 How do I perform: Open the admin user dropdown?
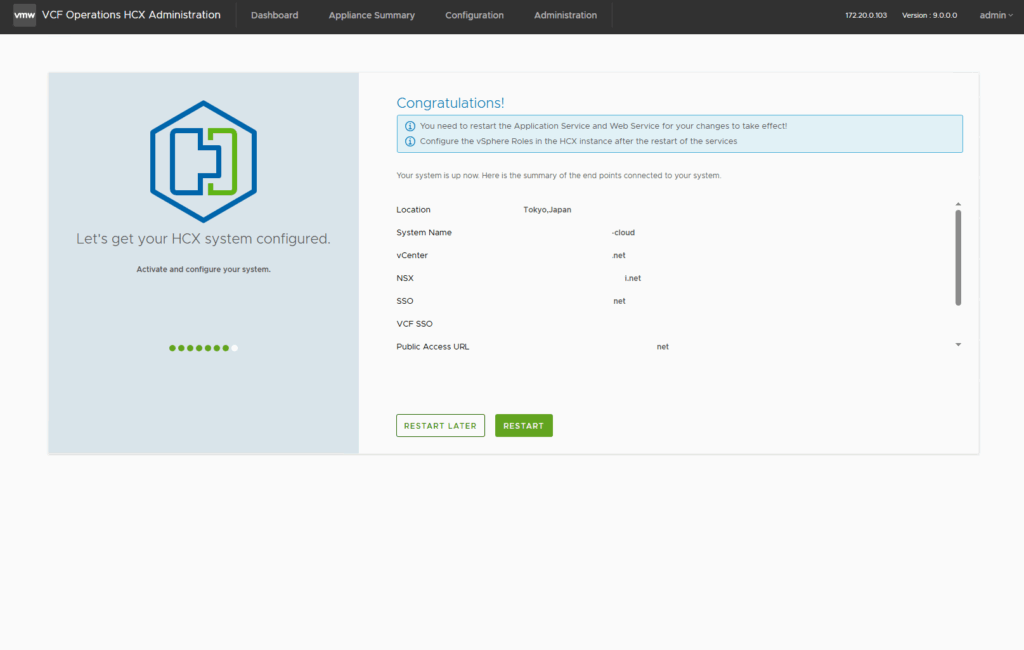tap(995, 15)
